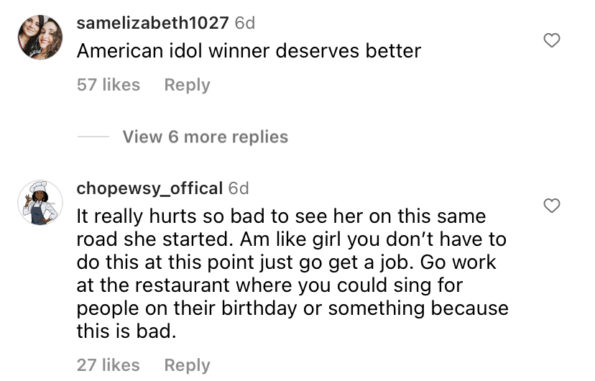Screen dimensions: 595x381
Task: Click the closing 'this is bad.' line
Action: pyautogui.click(x=127, y=331)
